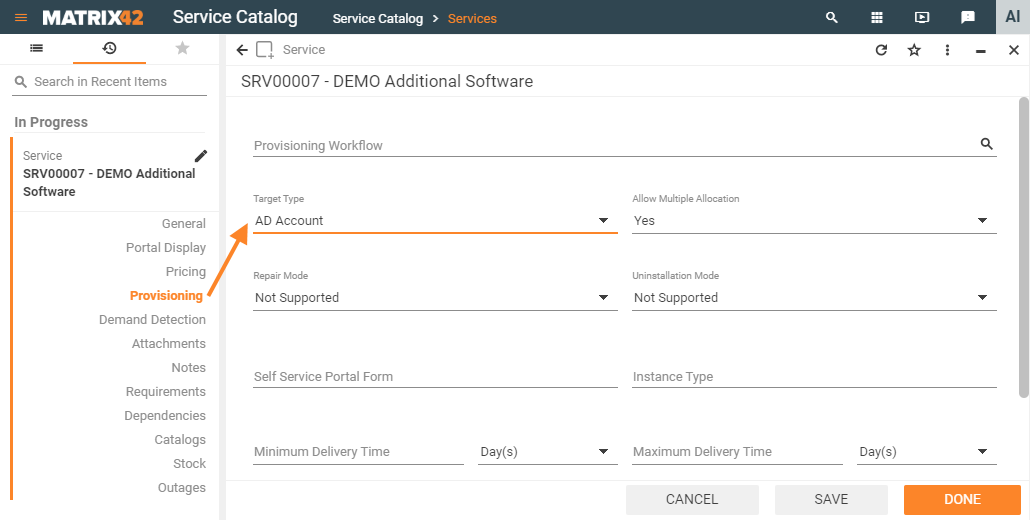The height and width of the screenshot is (520, 1030).
Task: Open the applications grid icon
Action: point(877,17)
